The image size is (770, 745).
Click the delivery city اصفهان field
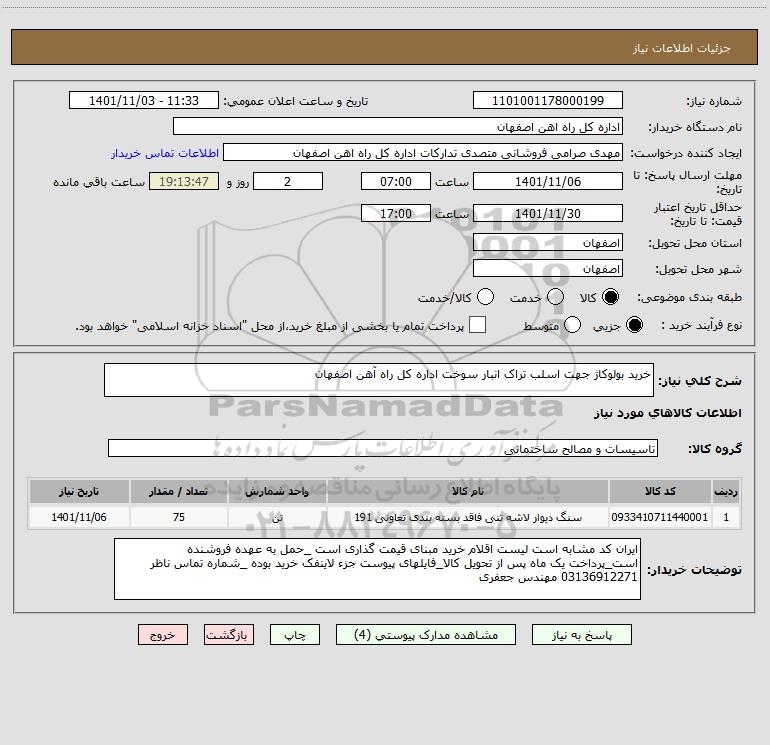pos(548,269)
